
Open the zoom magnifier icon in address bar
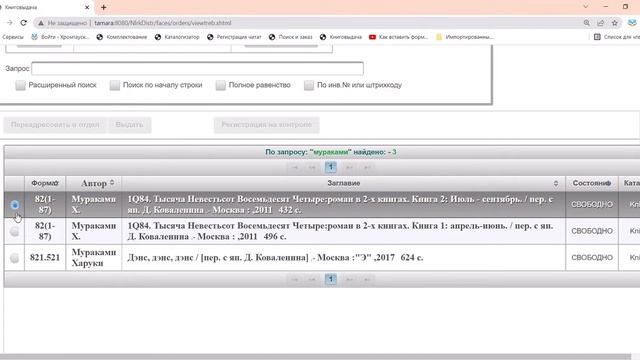click(x=587, y=23)
